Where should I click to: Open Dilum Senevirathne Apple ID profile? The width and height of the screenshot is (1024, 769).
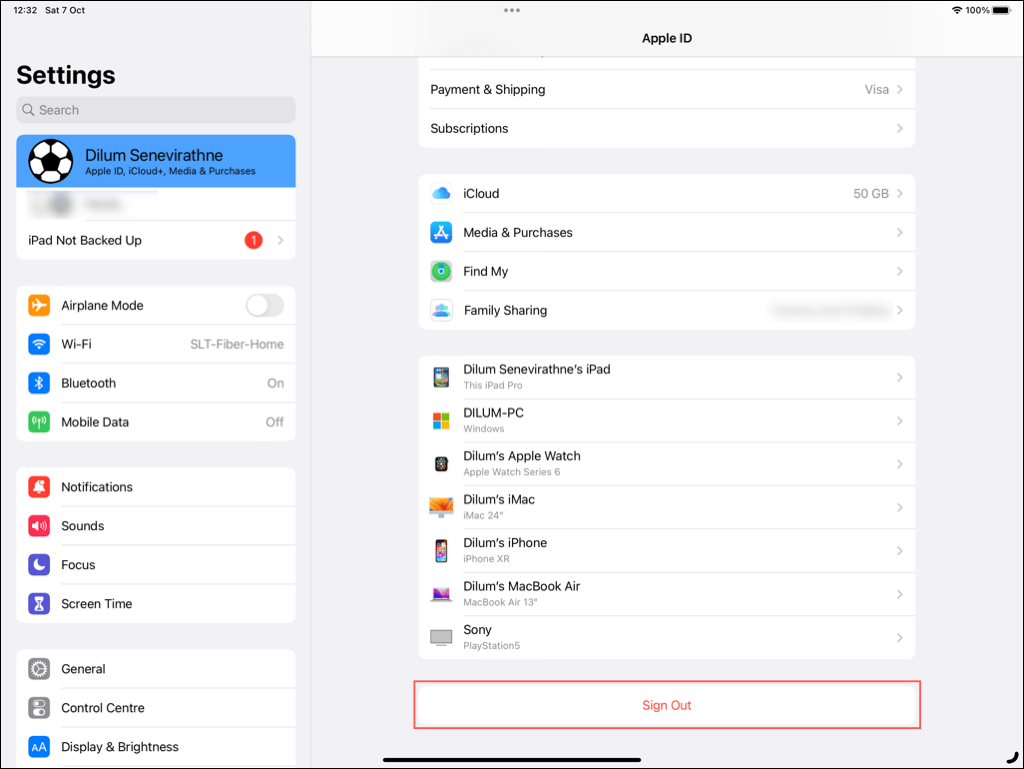tap(156, 161)
